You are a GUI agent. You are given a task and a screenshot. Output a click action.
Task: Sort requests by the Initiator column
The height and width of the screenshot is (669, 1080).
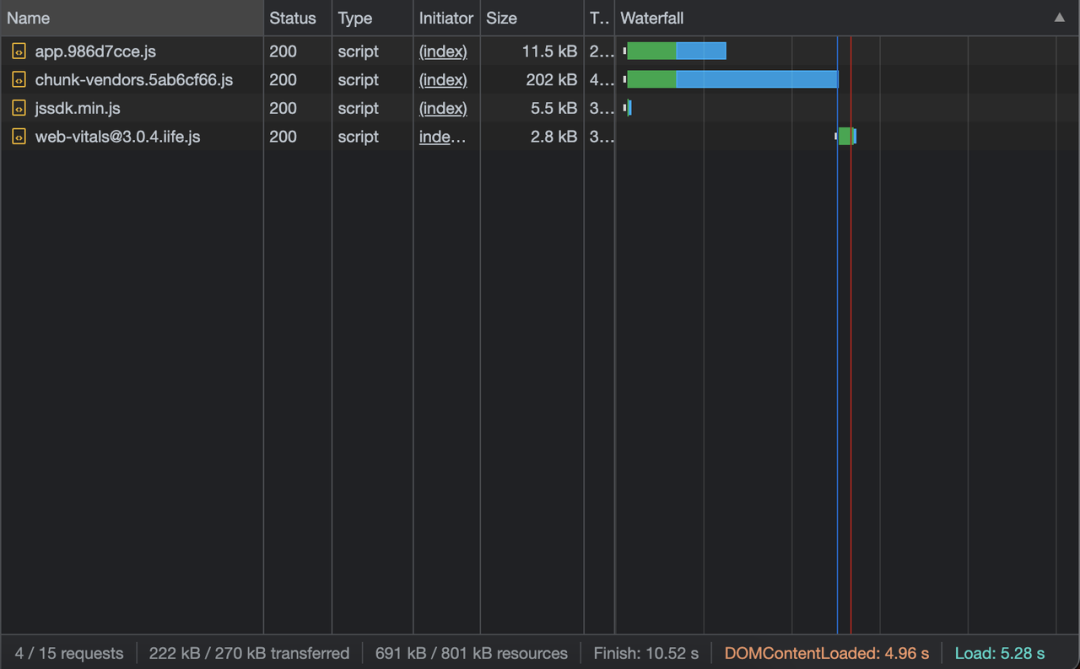click(446, 18)
